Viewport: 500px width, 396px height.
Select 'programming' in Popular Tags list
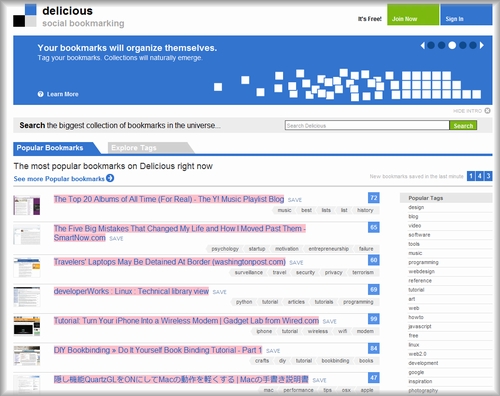click(423, 262)
